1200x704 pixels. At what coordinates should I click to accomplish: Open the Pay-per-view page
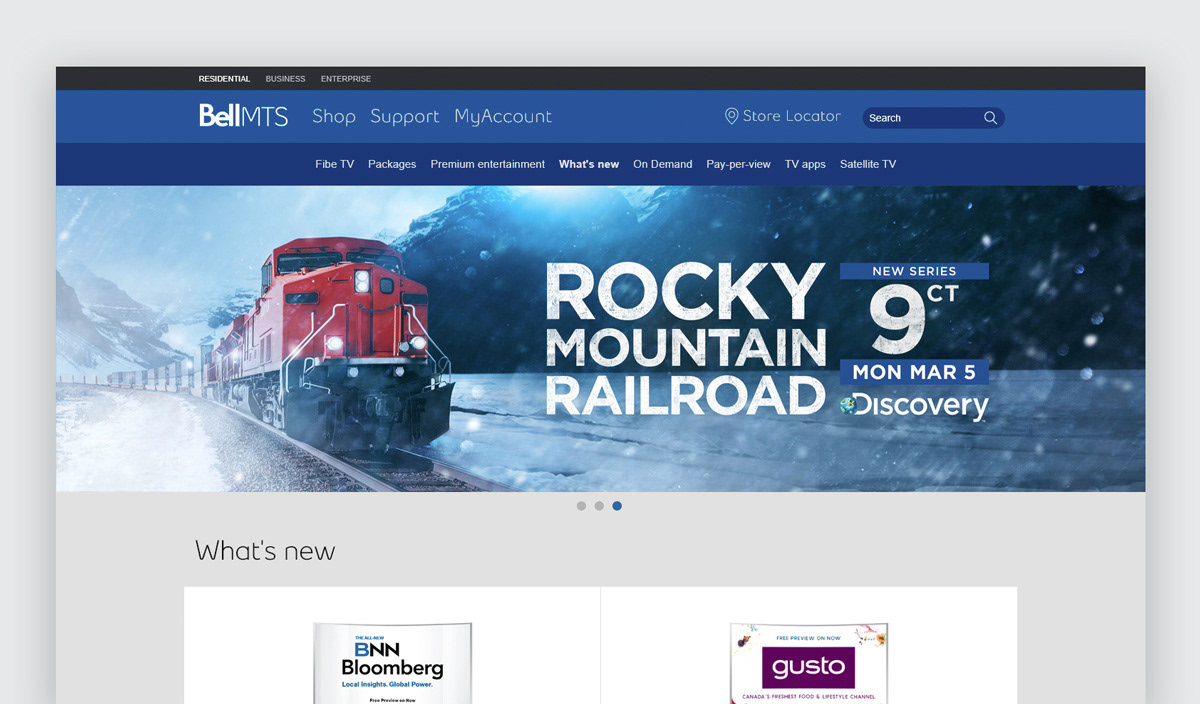click(x=739, y=164)
